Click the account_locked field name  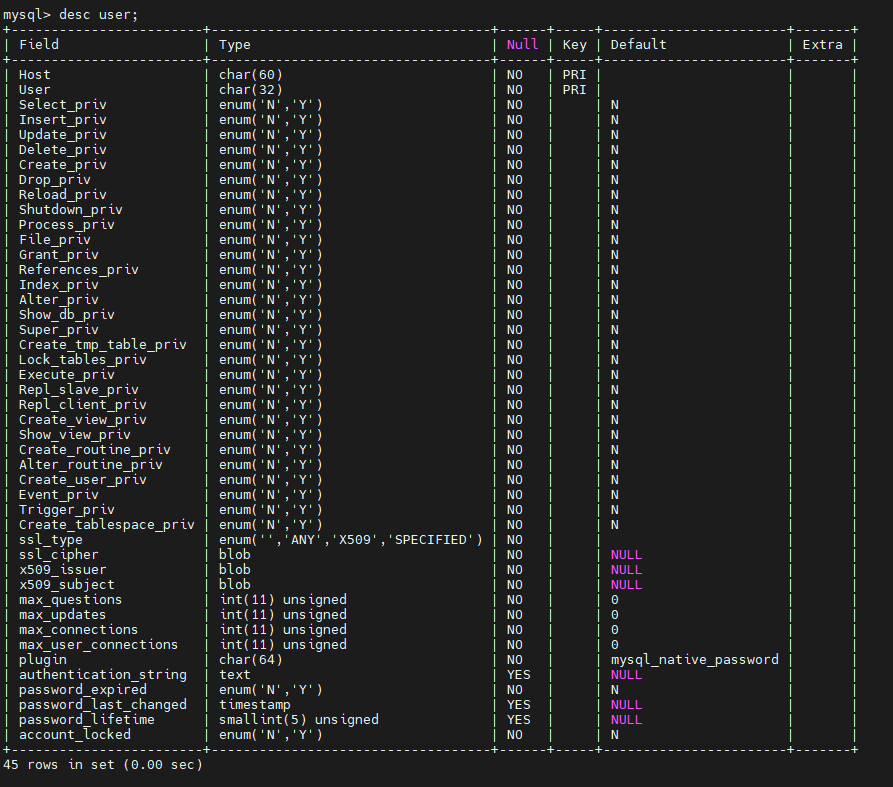click(75, 735)
